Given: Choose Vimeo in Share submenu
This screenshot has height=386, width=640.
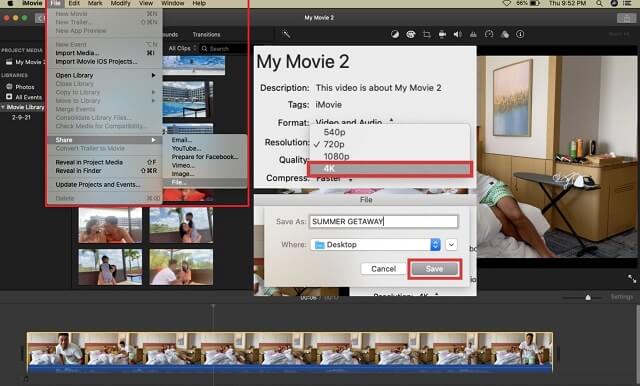Looking at the screenshot, I should (205, 166).
